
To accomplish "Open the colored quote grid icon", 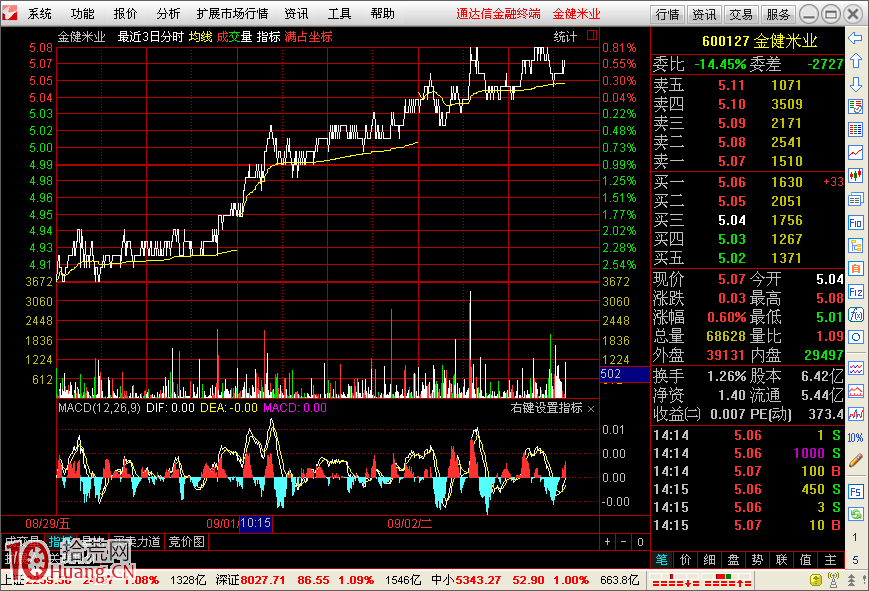I will [855, 130].
